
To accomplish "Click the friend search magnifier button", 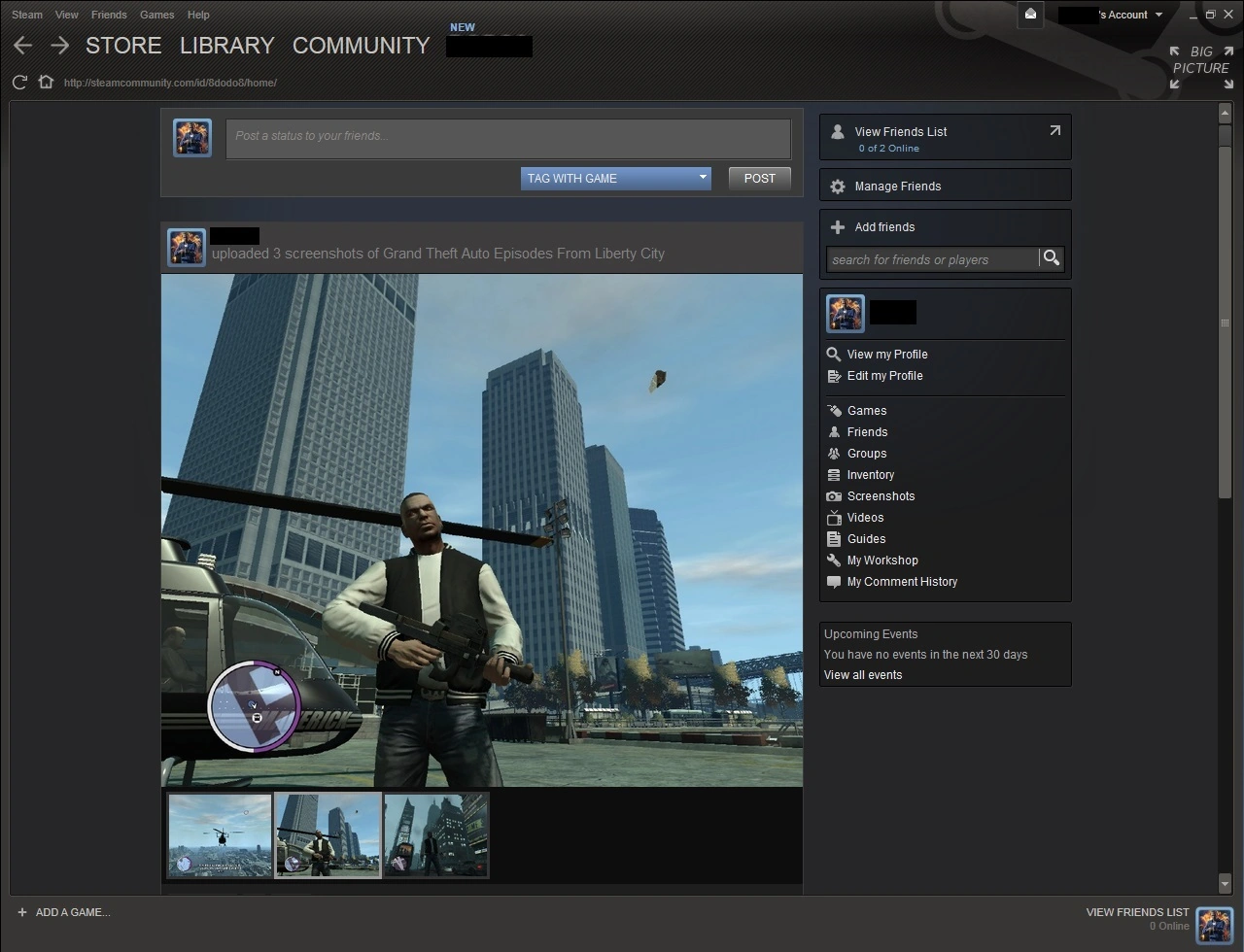I will [1051, 258].
